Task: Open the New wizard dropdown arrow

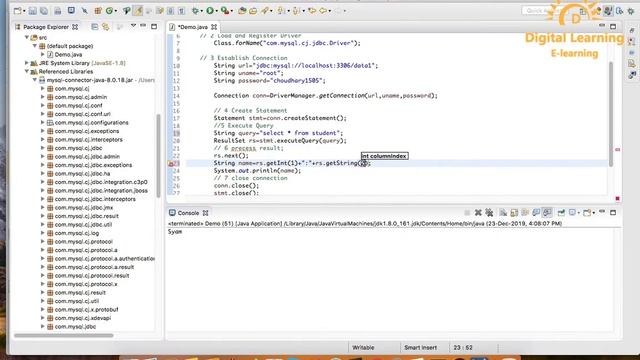Action: 24,11
